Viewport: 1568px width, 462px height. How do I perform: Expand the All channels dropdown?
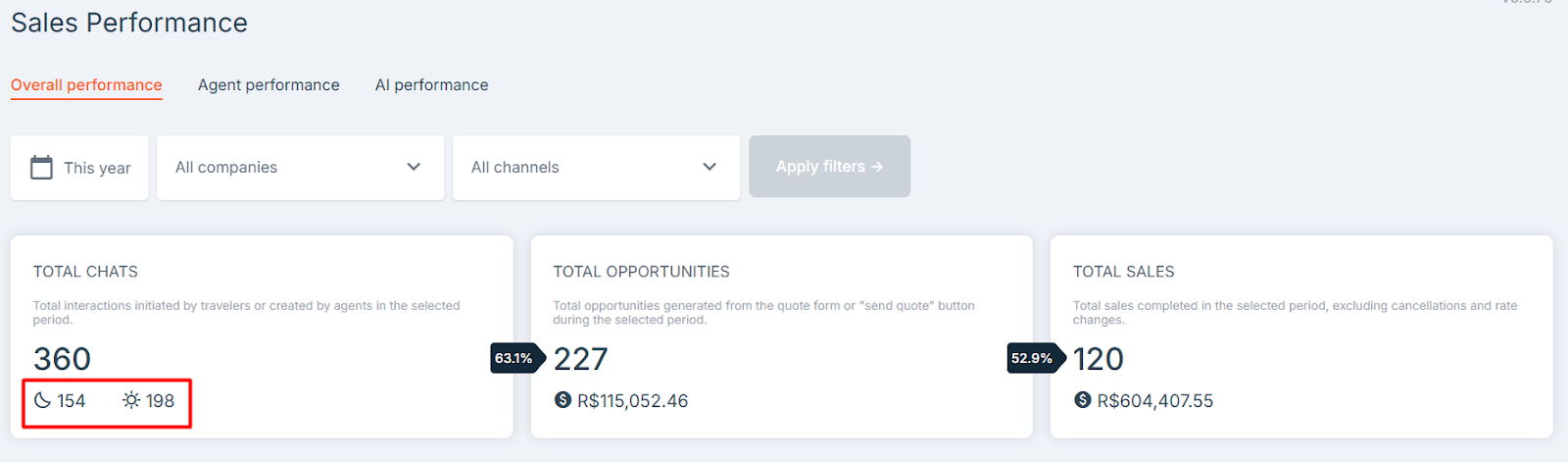[x=596, y=168]
